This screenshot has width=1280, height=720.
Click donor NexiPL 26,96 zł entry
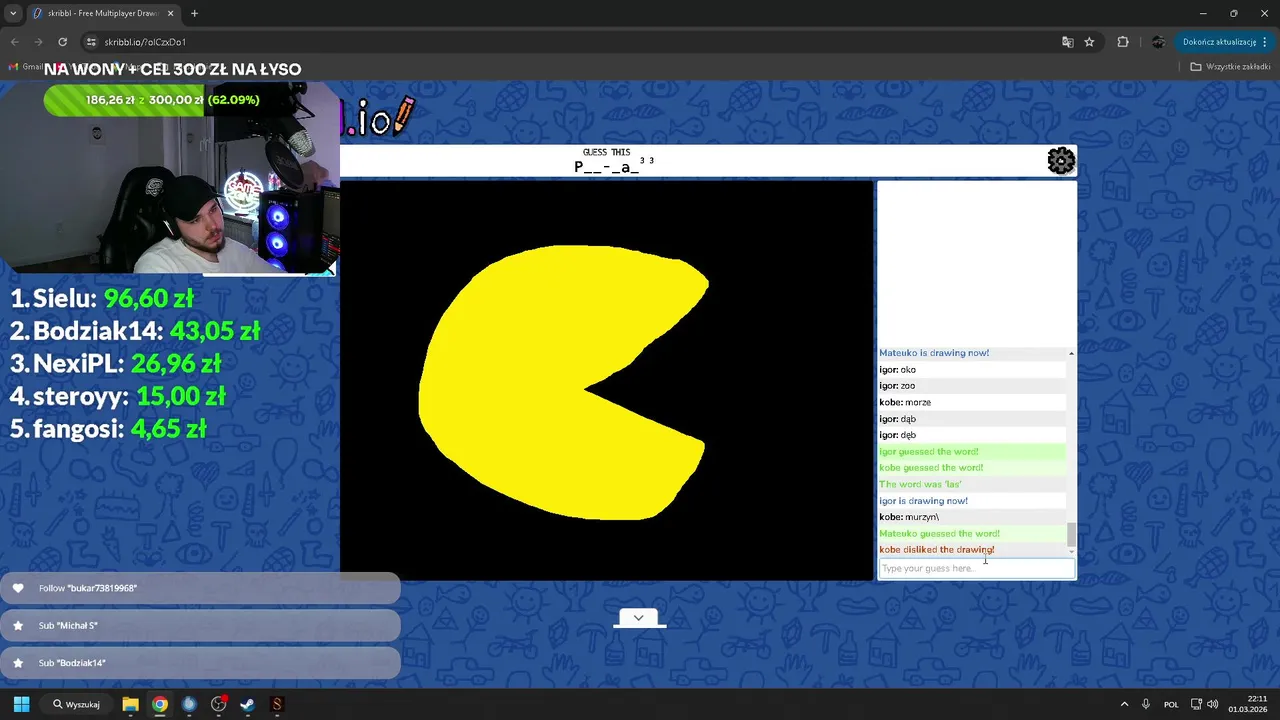click(116, 363)
